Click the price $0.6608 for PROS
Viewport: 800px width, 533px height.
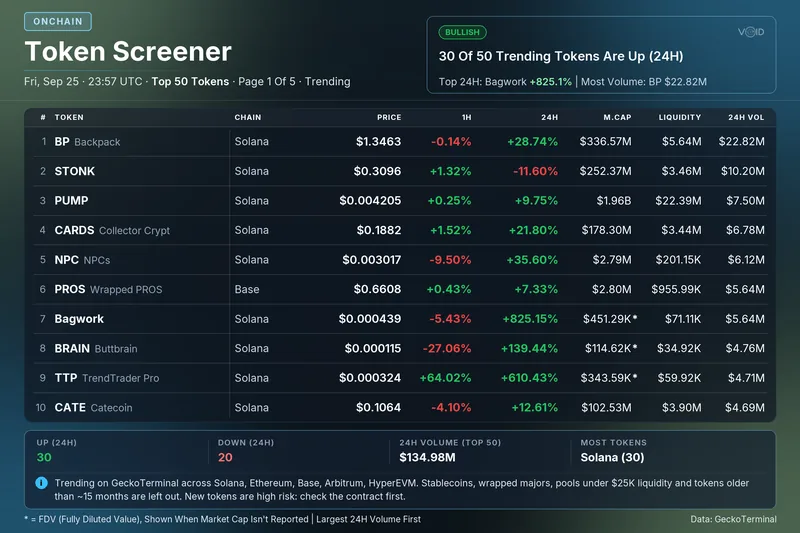(377, 290)
